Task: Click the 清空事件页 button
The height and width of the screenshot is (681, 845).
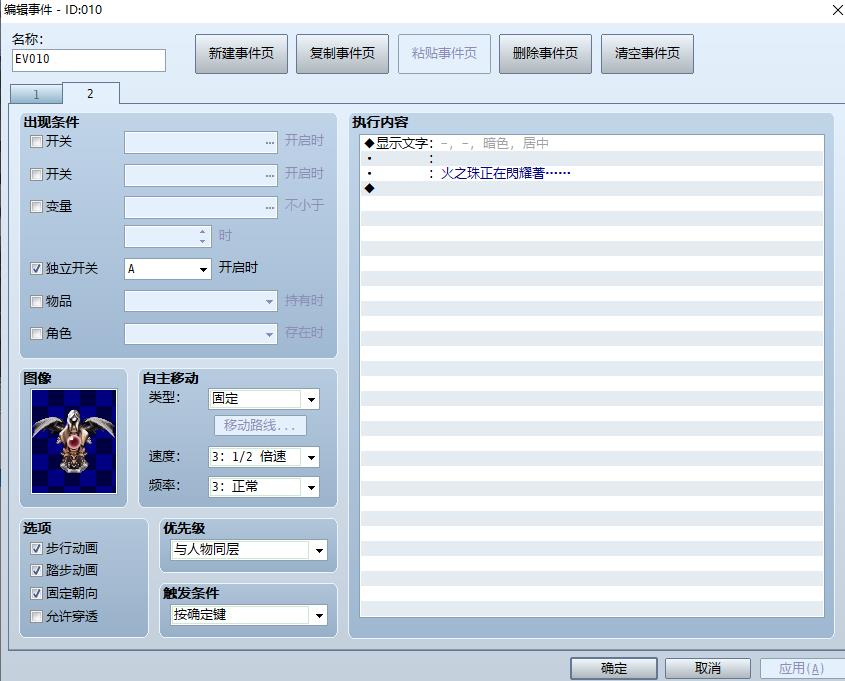Action: 647,53
